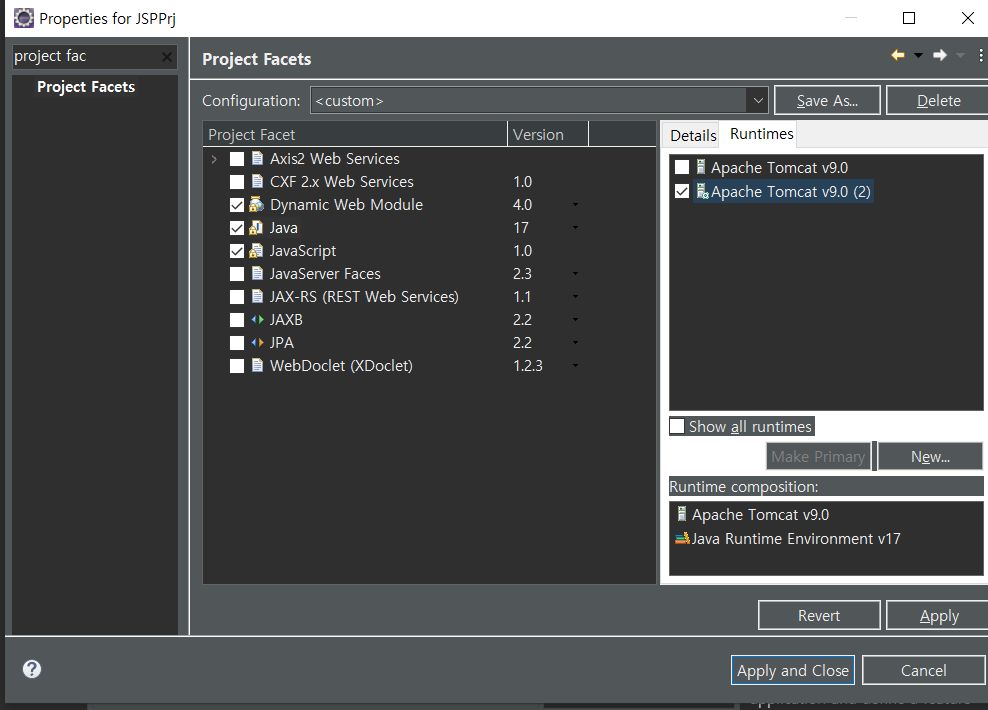Click the JAX-RS facet icon
Screen dimensions: 988x710
click(x=257, y=296)
